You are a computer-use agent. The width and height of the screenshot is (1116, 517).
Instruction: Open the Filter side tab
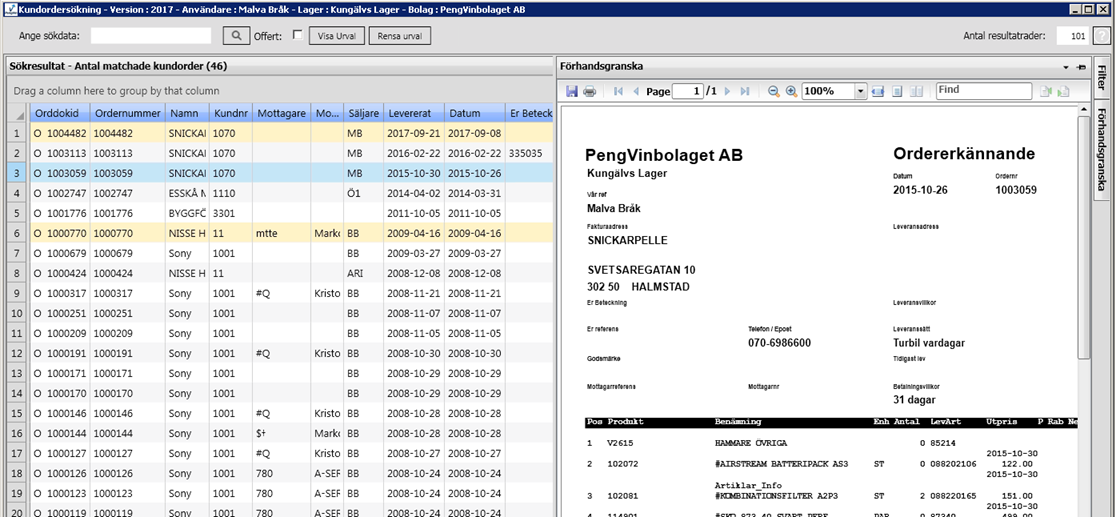click(1101, 80)
